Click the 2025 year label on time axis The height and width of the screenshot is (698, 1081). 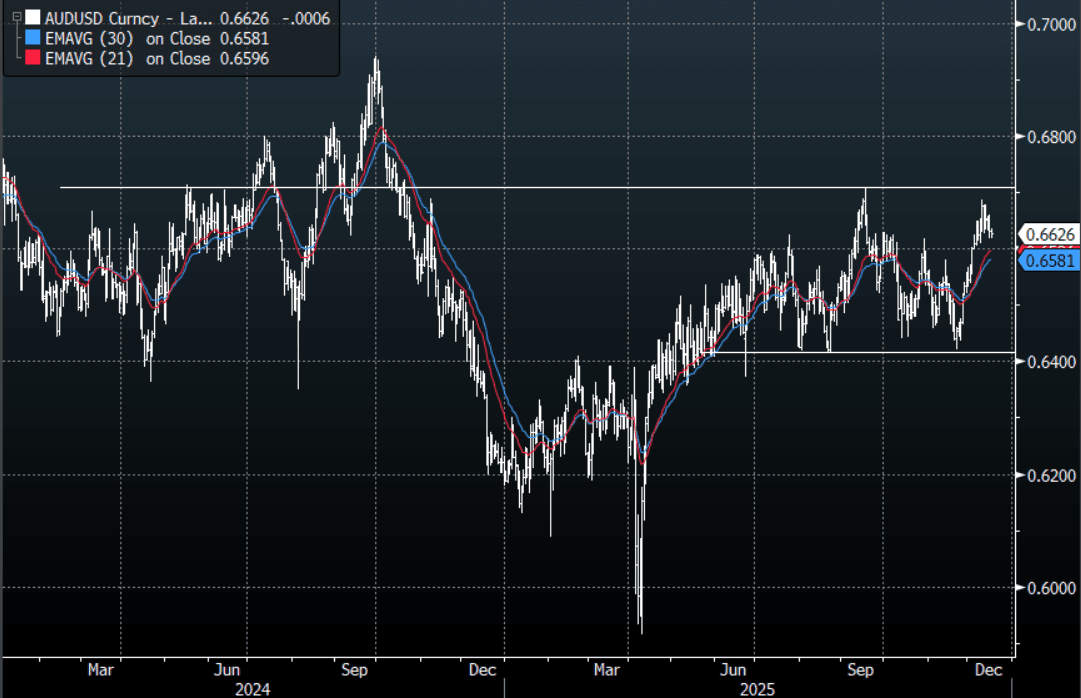click(757, 689)
